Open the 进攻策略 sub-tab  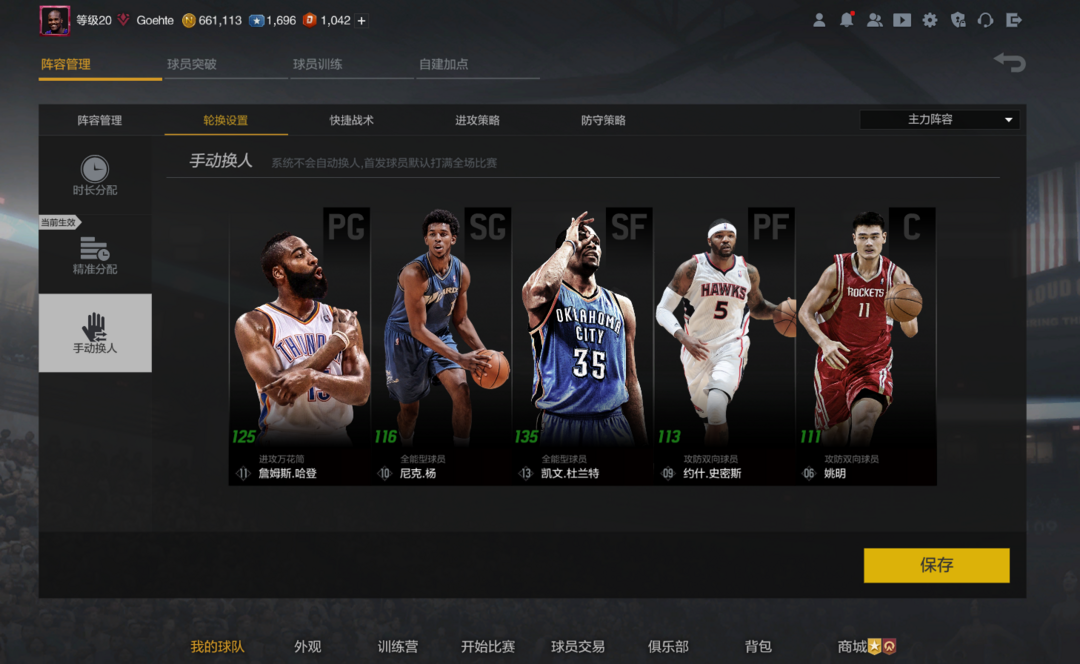click(x=477, y=120)
